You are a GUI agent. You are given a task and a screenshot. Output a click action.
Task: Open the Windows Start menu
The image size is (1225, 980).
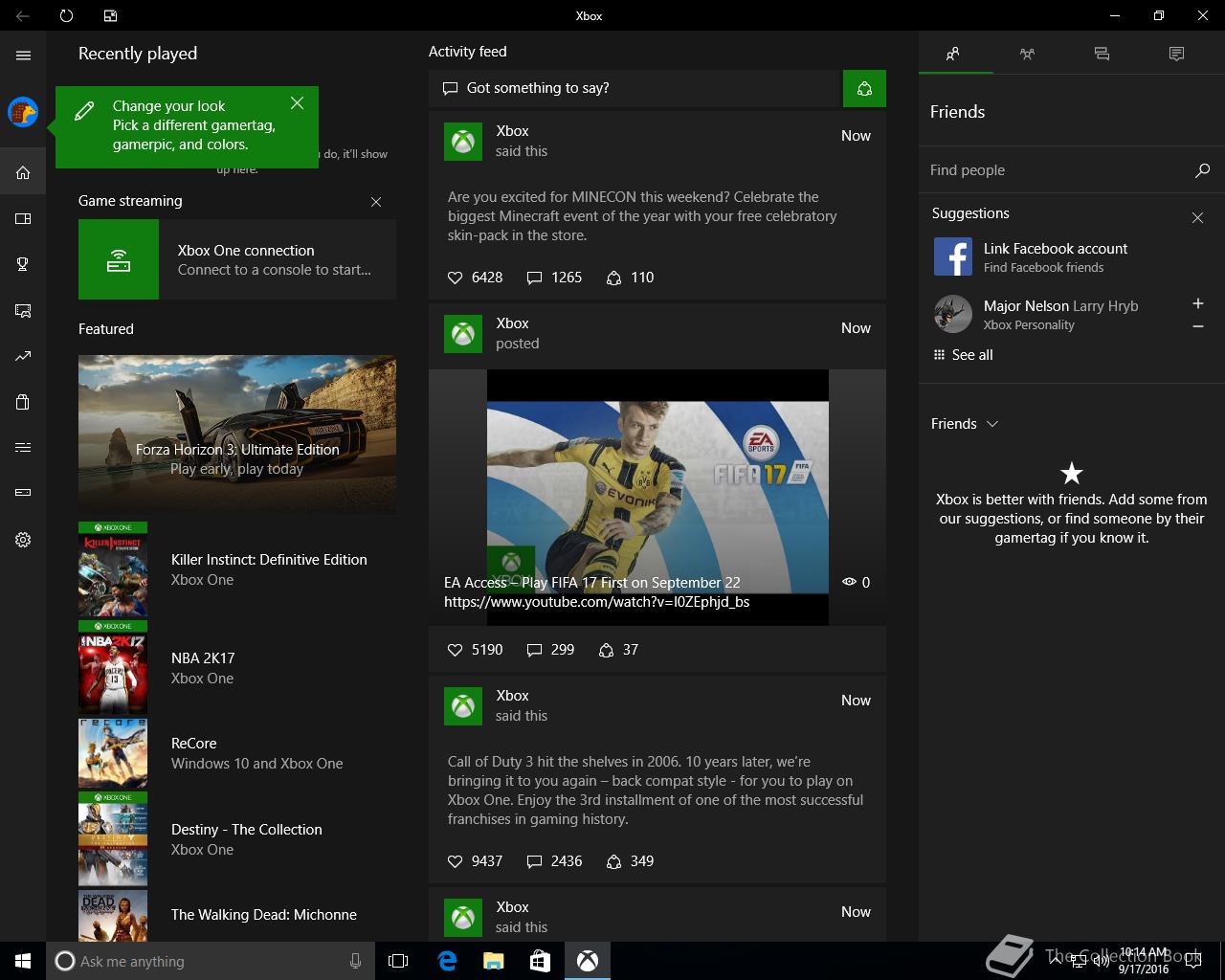click(23, 961)
